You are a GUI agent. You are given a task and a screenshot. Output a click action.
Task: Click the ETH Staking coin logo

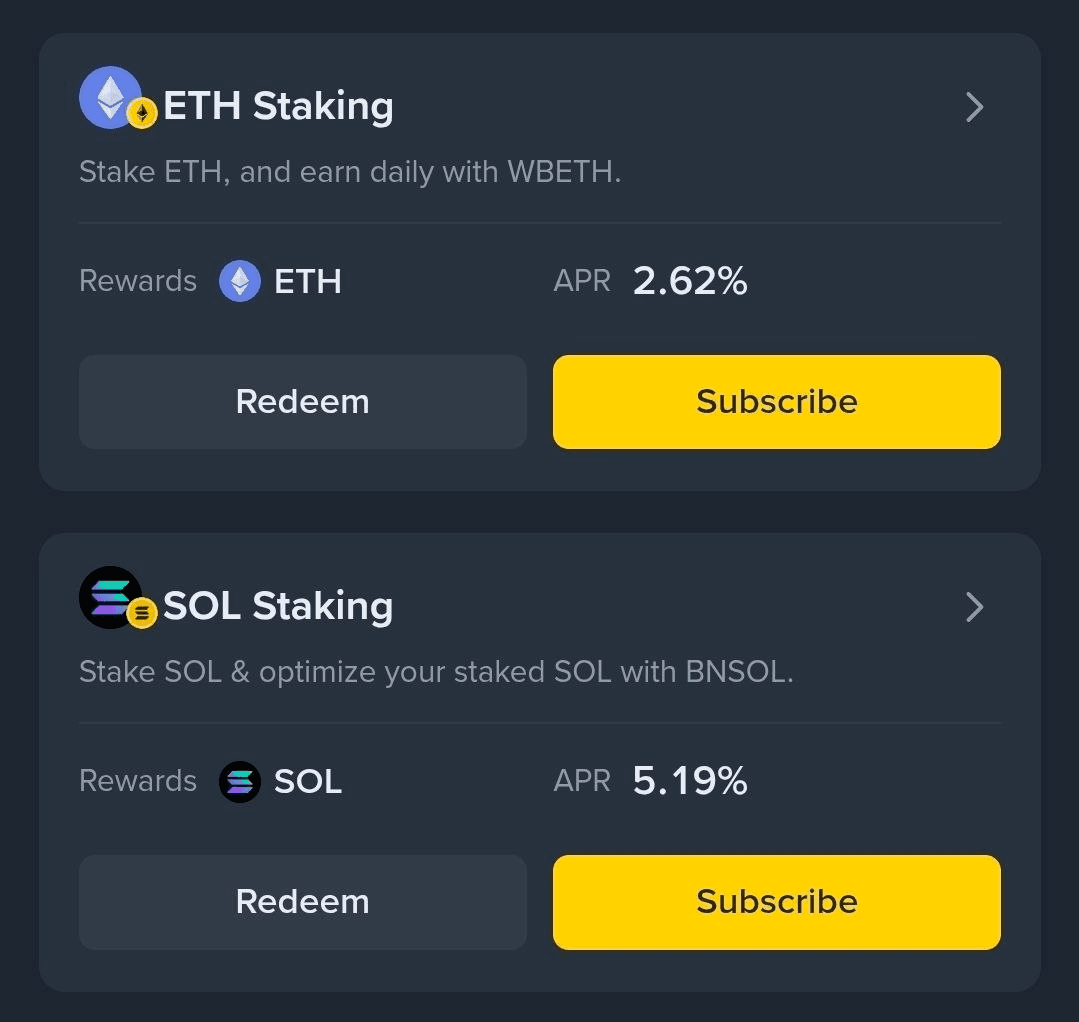[x=109, y=97]
